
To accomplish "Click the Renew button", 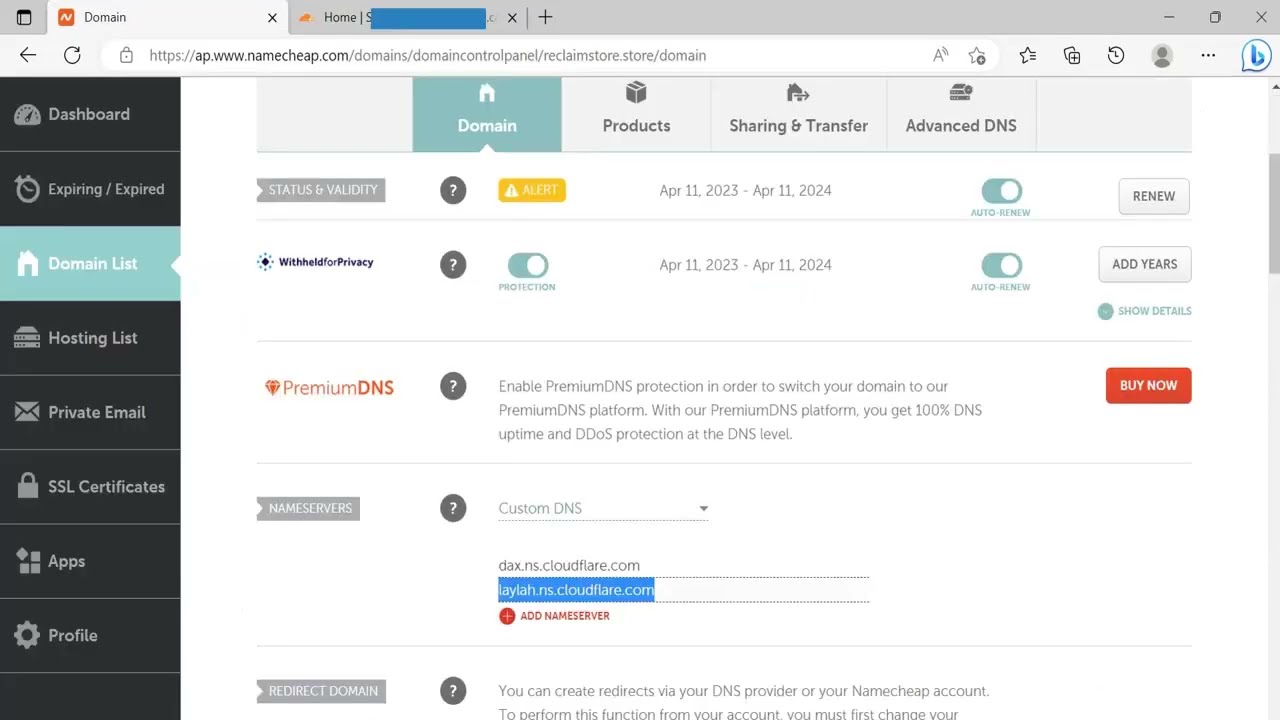I will click(x=1154, y=196).
